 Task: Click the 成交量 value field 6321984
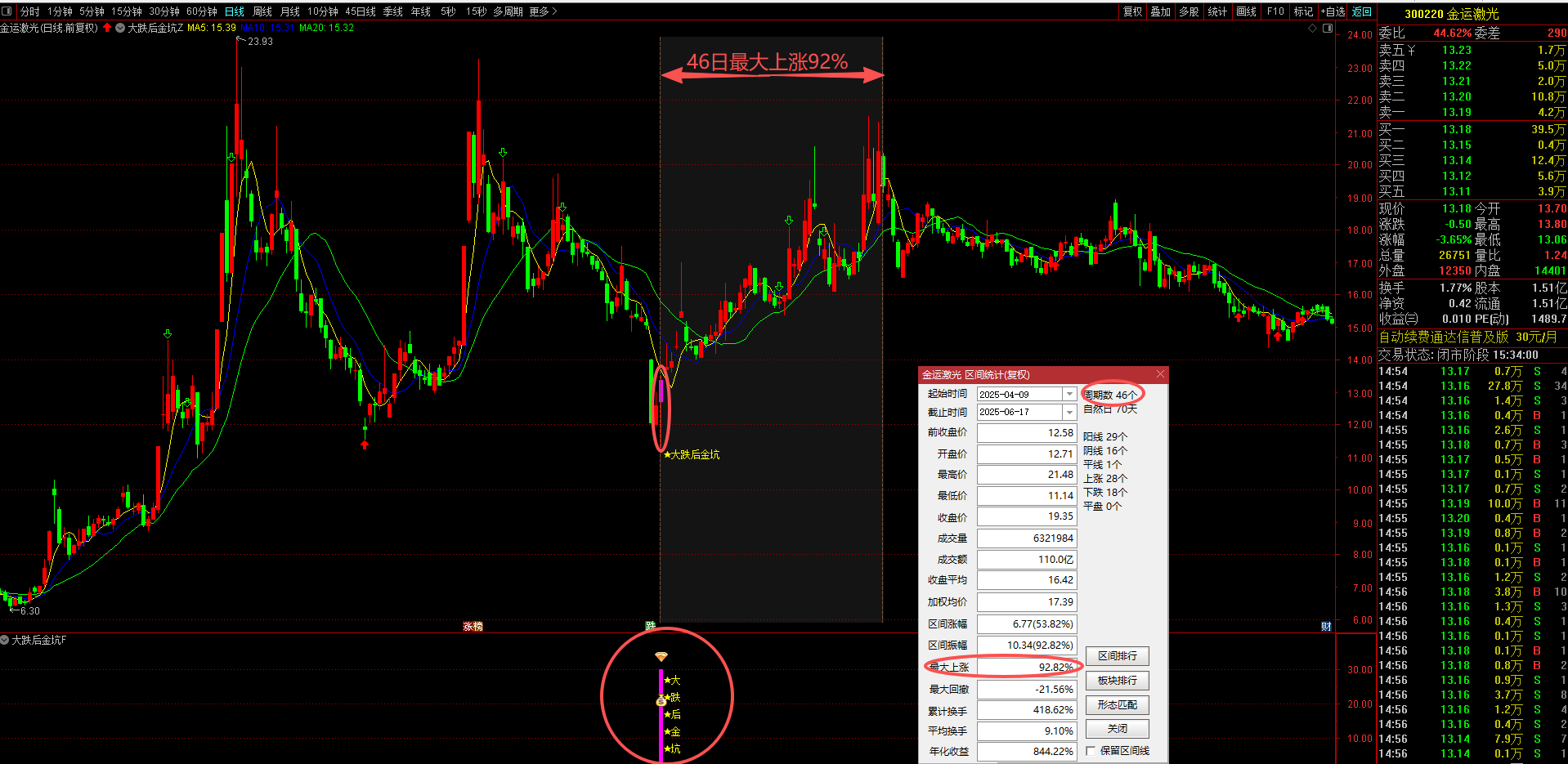[1027, 538]
